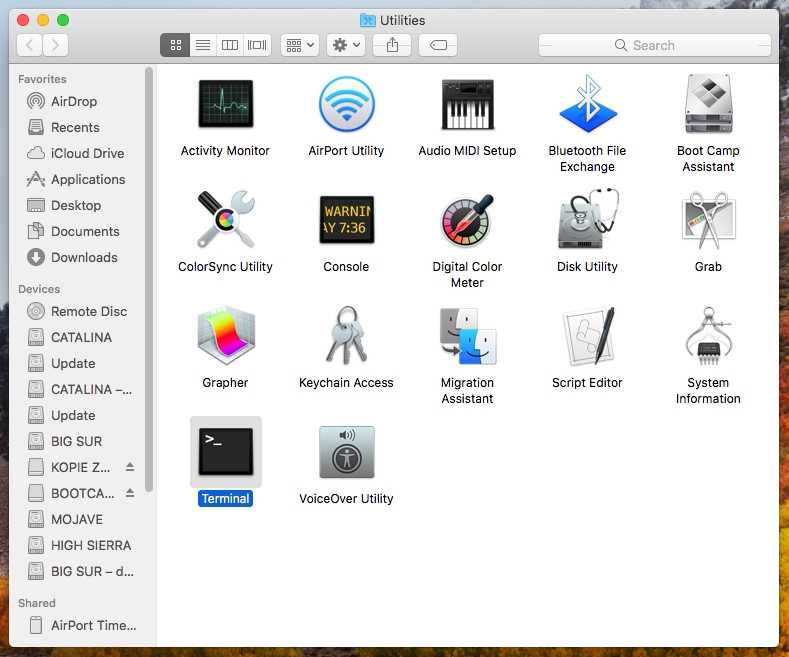Select the Grab scissors icon
789x657 pixels.
pyautogui.click(x=708, y=219)
